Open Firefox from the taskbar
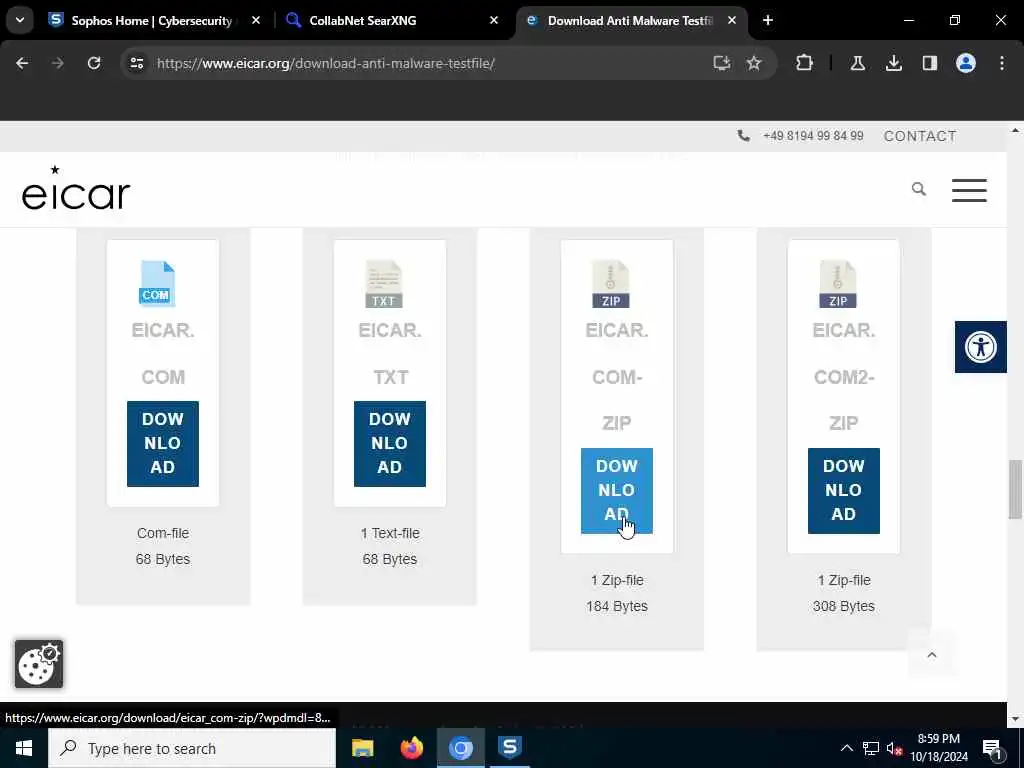1024x768 pixels. point(411,748)
